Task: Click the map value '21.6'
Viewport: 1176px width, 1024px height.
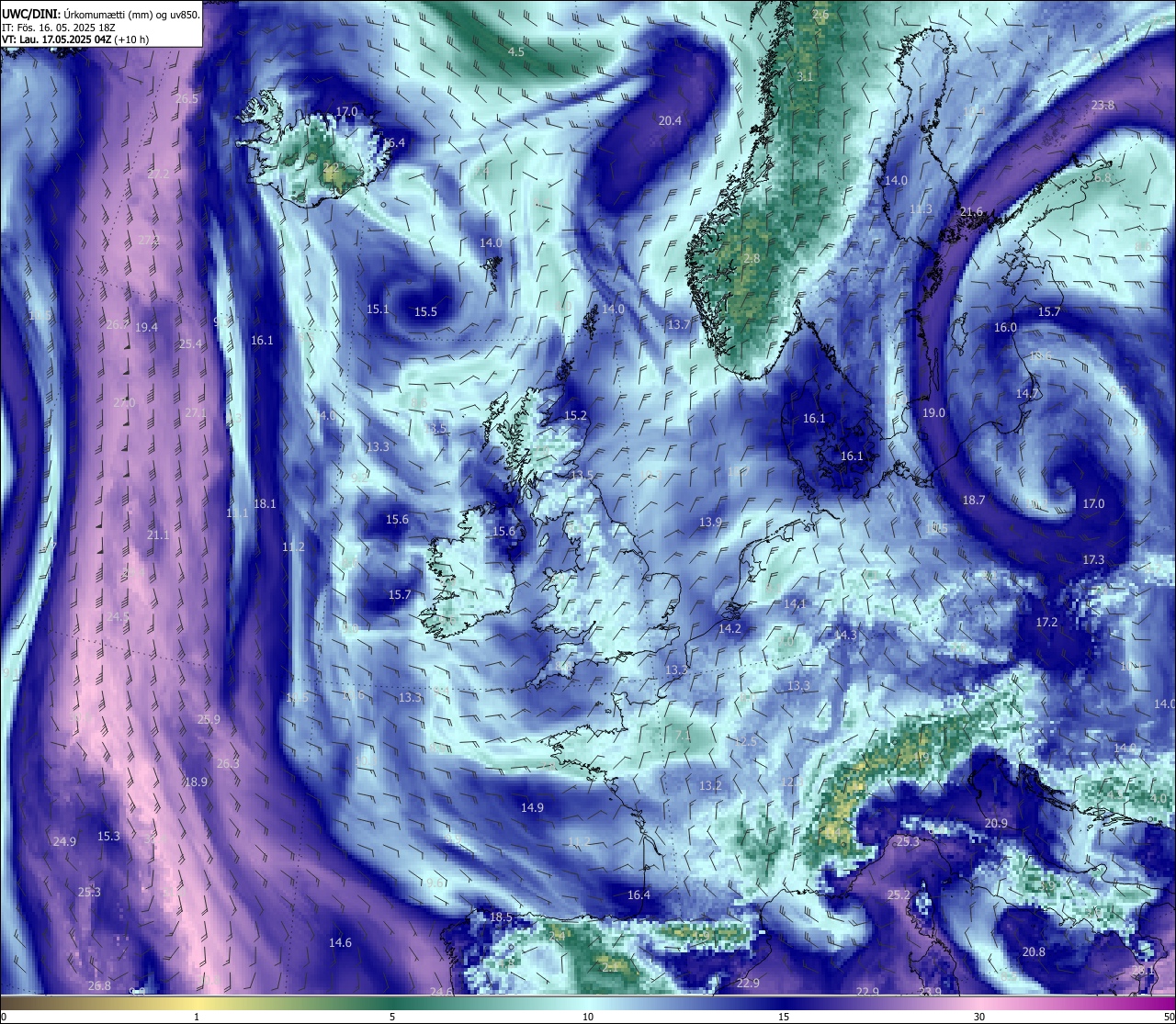Action: pyautogui.click(x=971, y=212)
